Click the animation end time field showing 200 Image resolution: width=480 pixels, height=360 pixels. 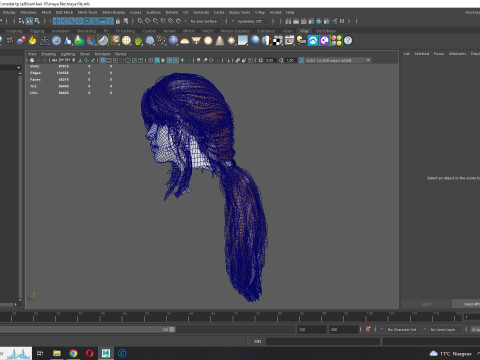(x=344, y=329)
